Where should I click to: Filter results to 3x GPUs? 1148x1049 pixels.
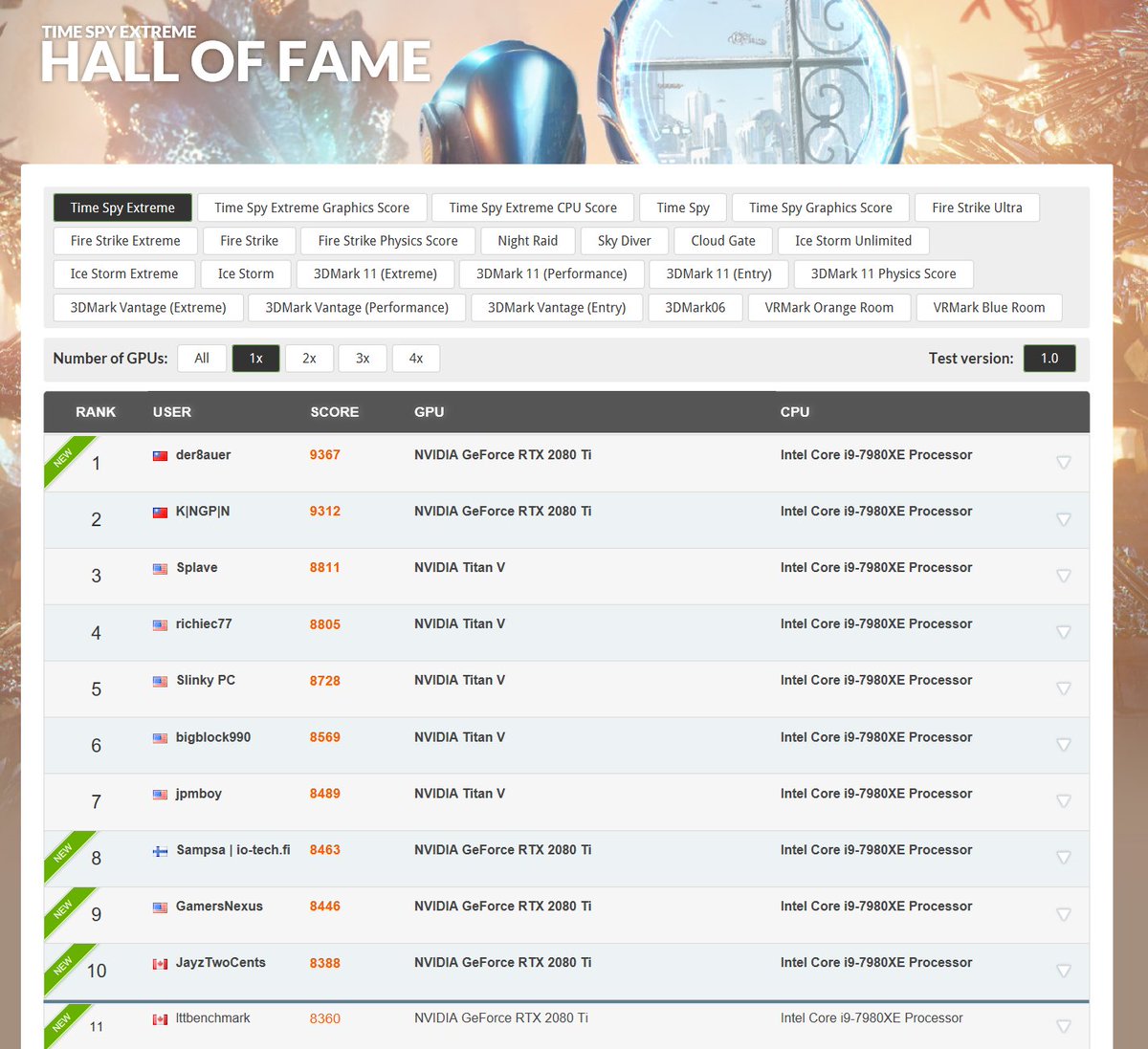(x=363, y=359)
